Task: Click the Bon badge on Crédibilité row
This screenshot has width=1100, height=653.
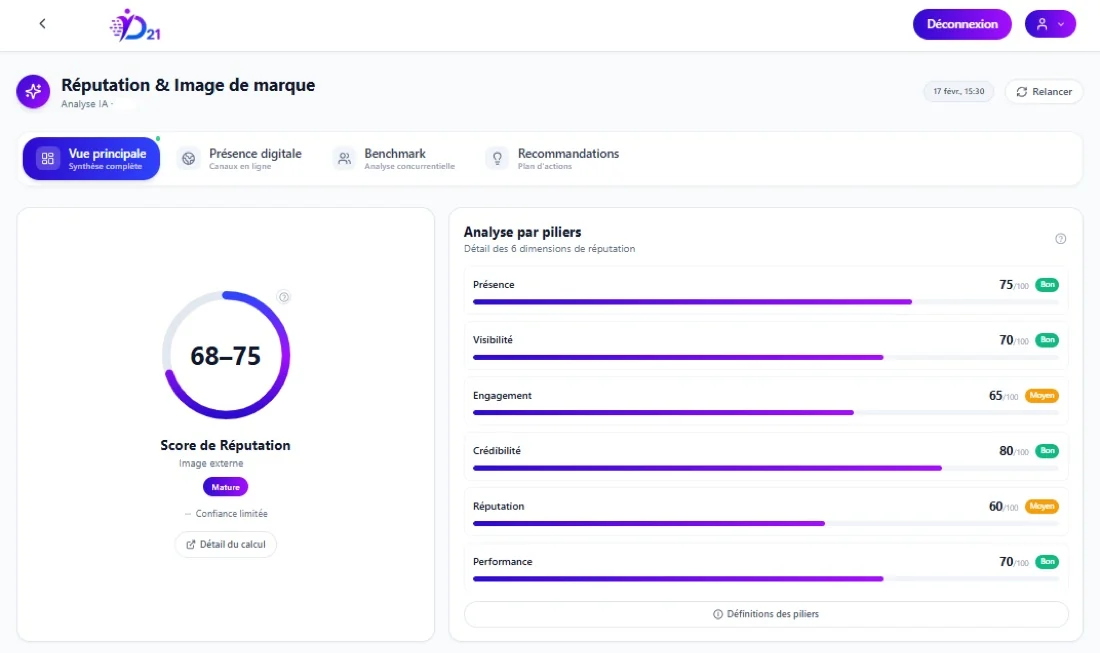Action: click(1047, 451)
